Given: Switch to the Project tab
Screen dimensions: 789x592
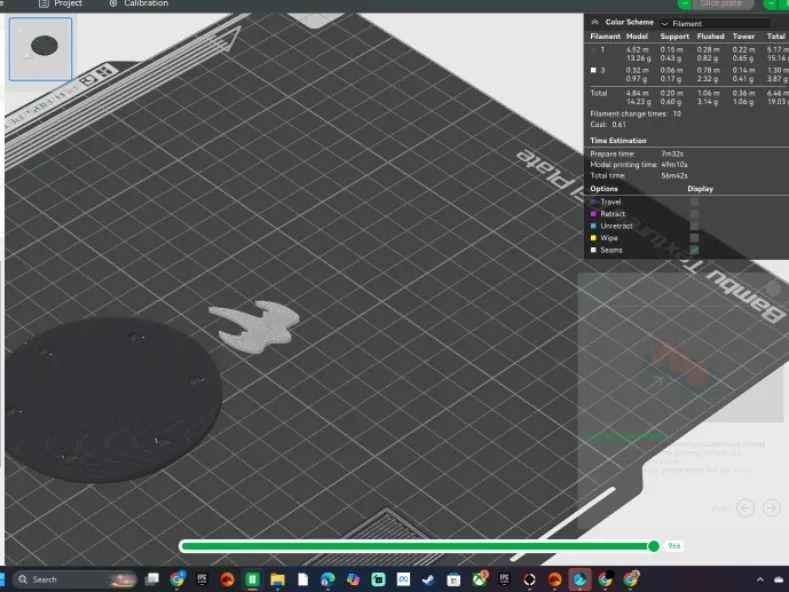Looking at the screenshot, I should pos(61,4).
